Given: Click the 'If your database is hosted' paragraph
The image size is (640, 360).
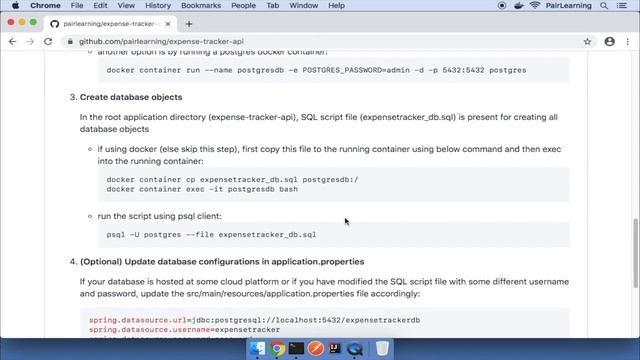Looking at the screenshot, I should tap(324, 288).
